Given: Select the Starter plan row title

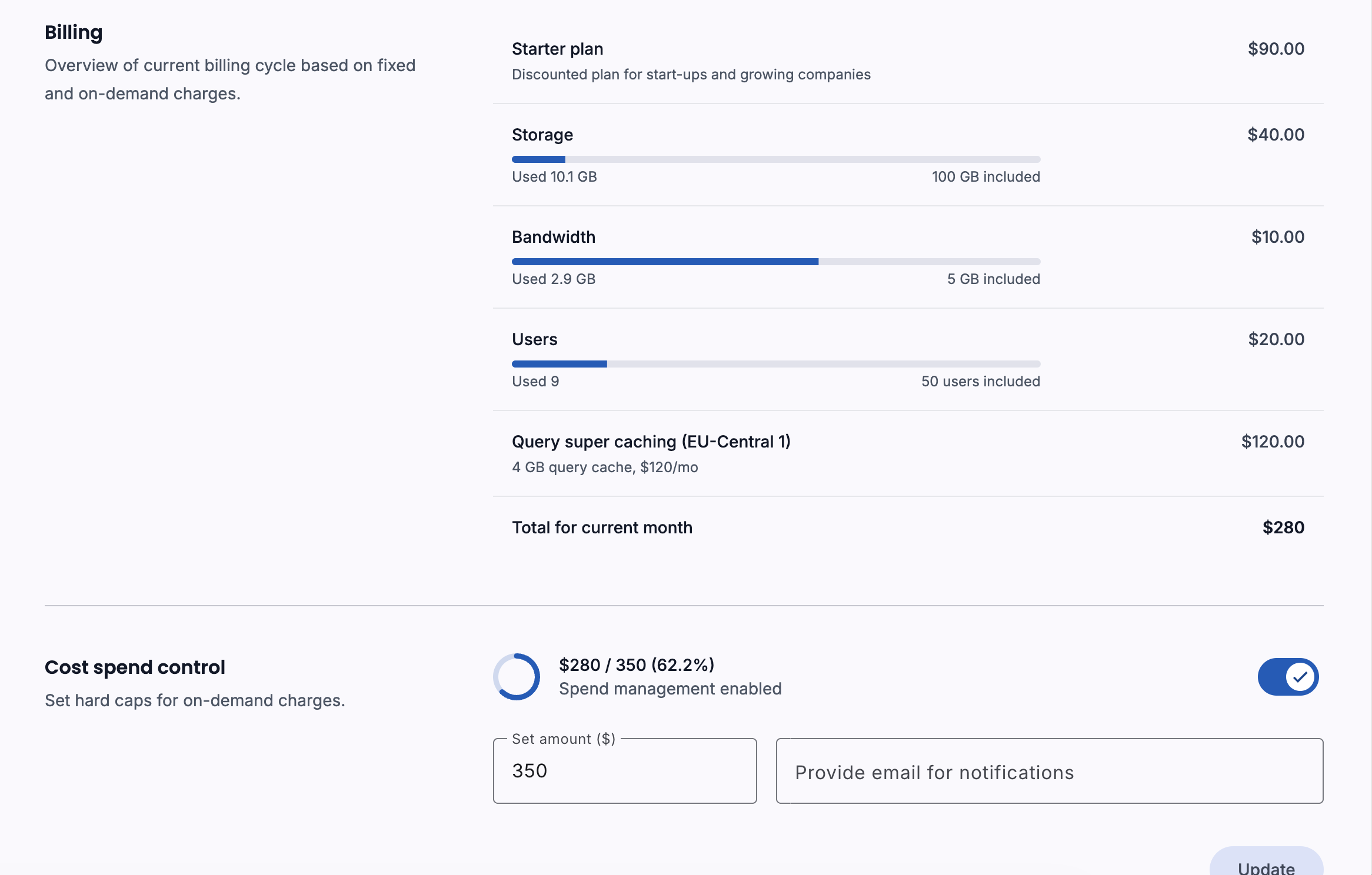Looking at the screenshot, I should [x=557, y=49].
